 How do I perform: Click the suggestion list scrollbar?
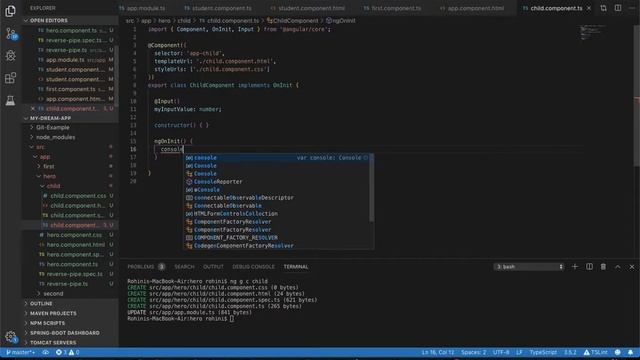pyautogui.click(x=371, y=188)
